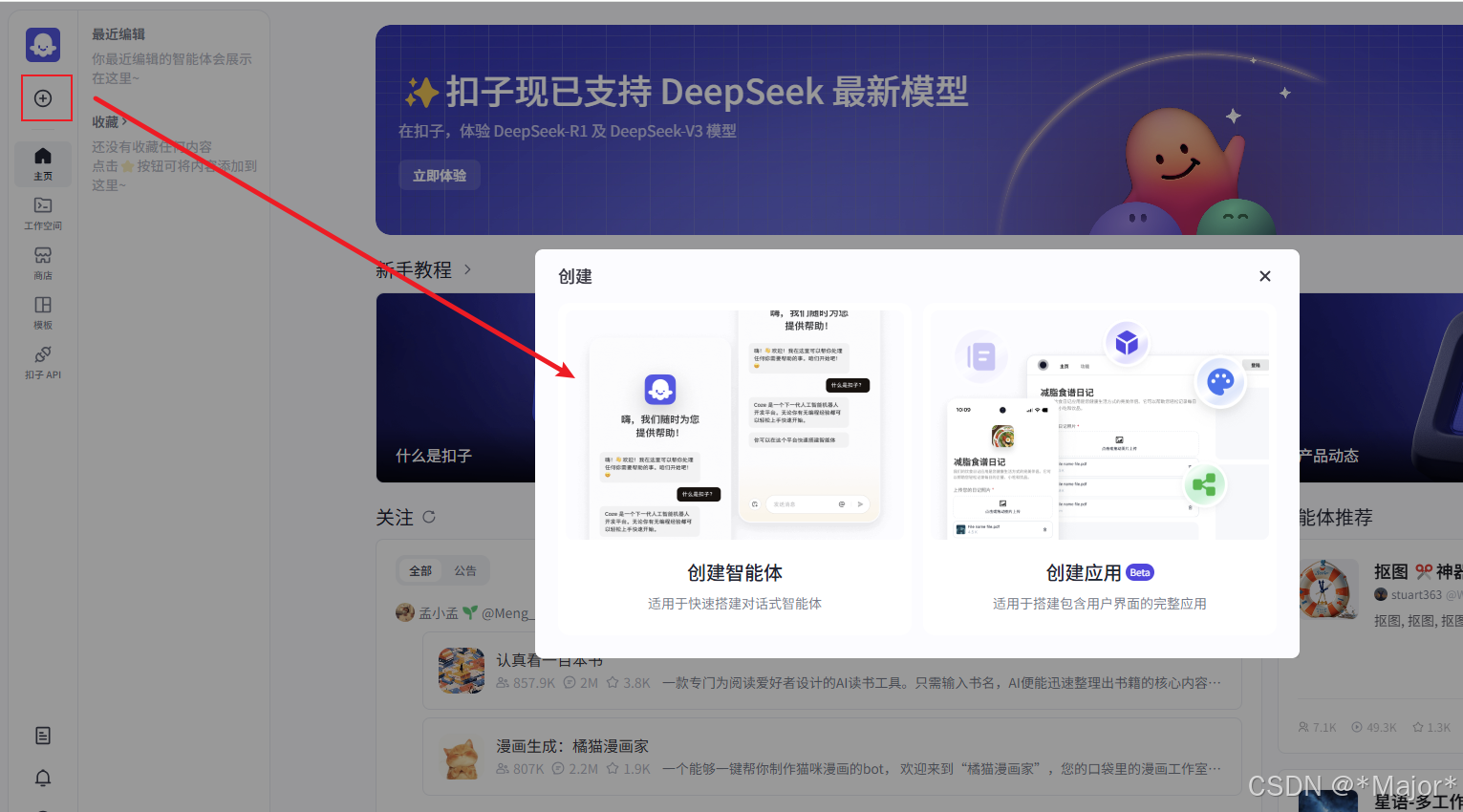Click the 2.2M chat count of 橘猫漫画家
This screenshot has height=812, width=1463.
(574, 769)
